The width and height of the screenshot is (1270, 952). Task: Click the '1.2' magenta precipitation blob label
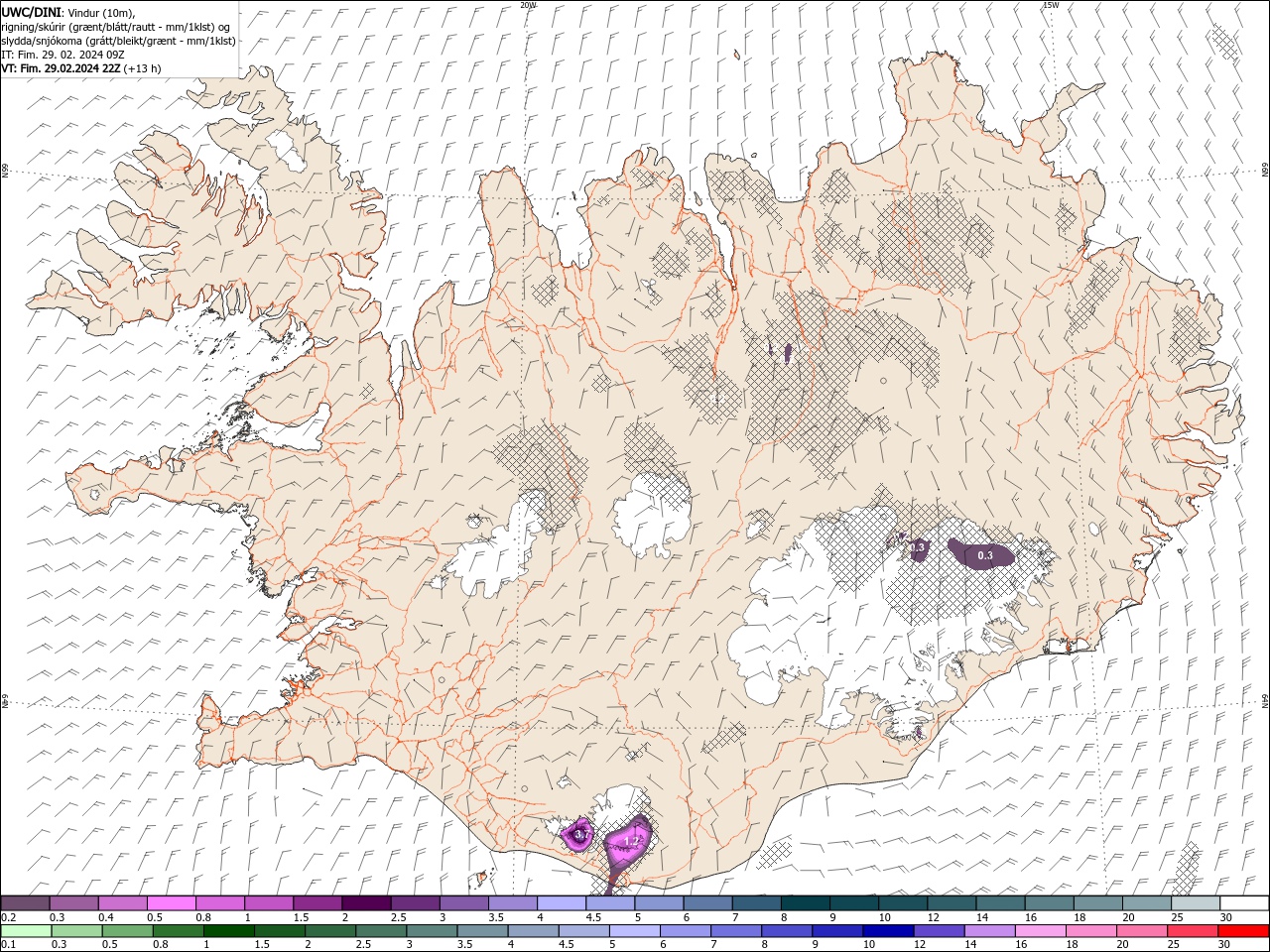pos(632,841)
